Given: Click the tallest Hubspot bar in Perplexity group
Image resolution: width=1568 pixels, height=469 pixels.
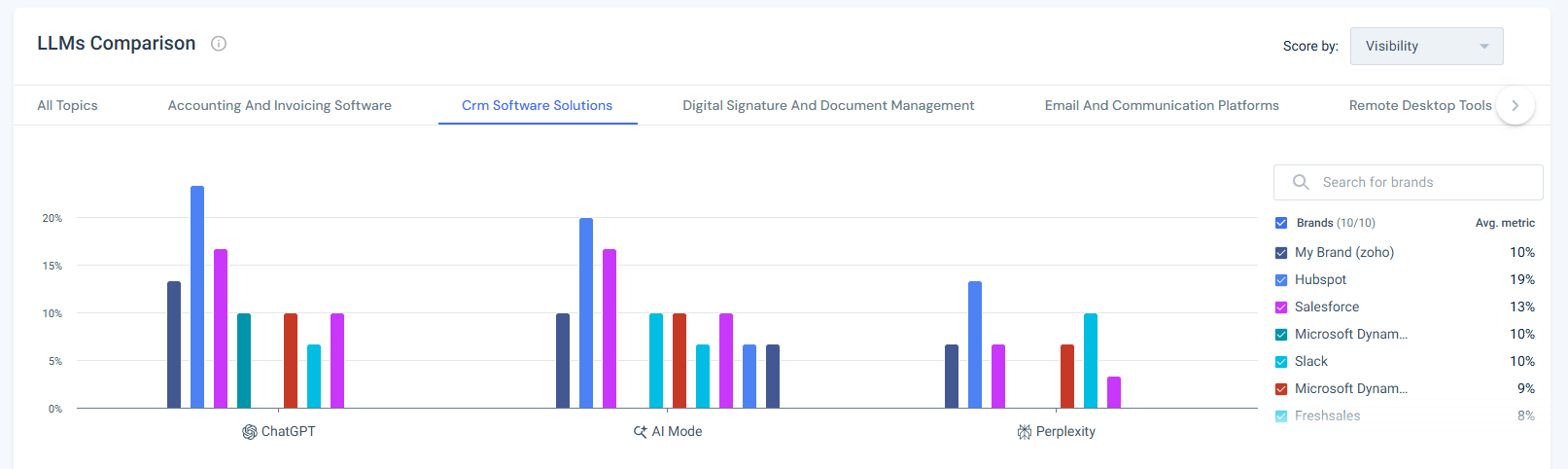Looking at the screenshot, I should [x=975, y=344].
